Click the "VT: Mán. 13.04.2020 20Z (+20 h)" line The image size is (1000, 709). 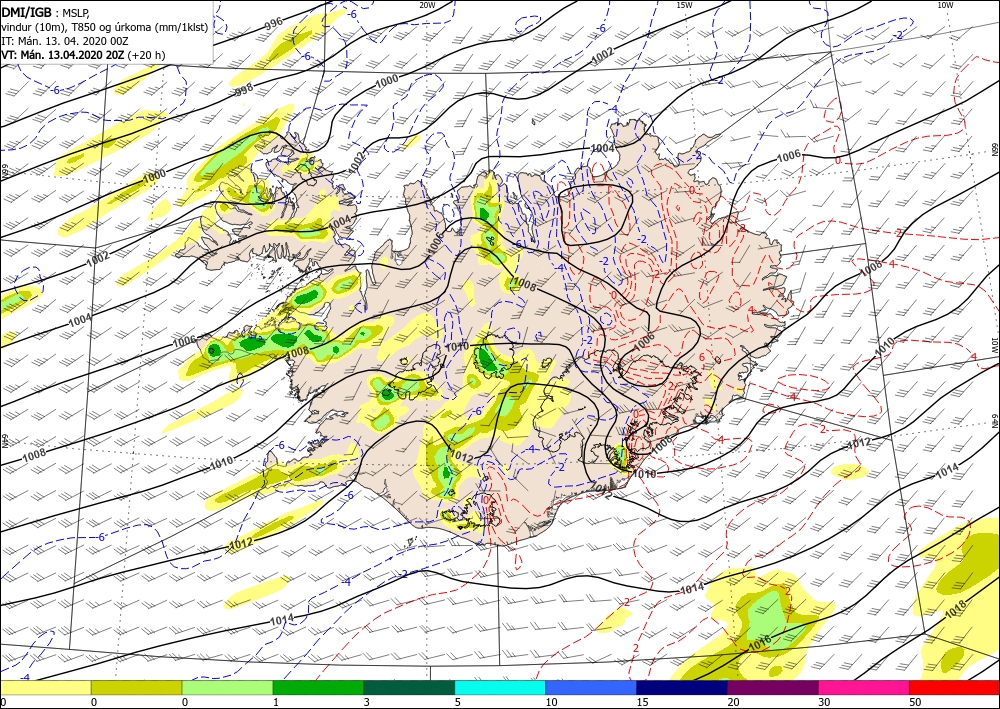[x=83, y=55]
